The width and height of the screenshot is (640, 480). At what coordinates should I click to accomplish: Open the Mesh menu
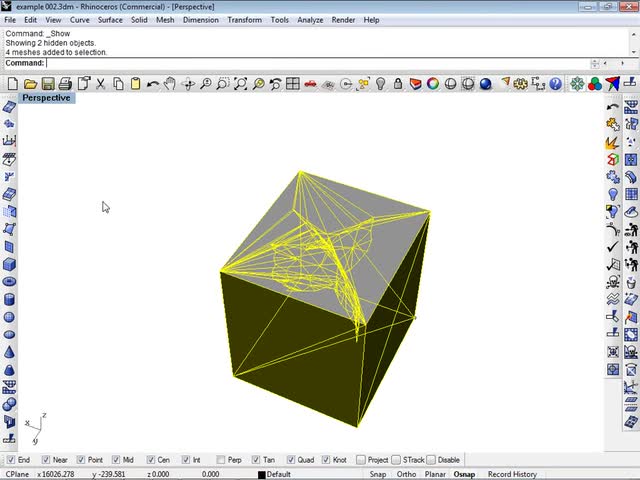165,20
